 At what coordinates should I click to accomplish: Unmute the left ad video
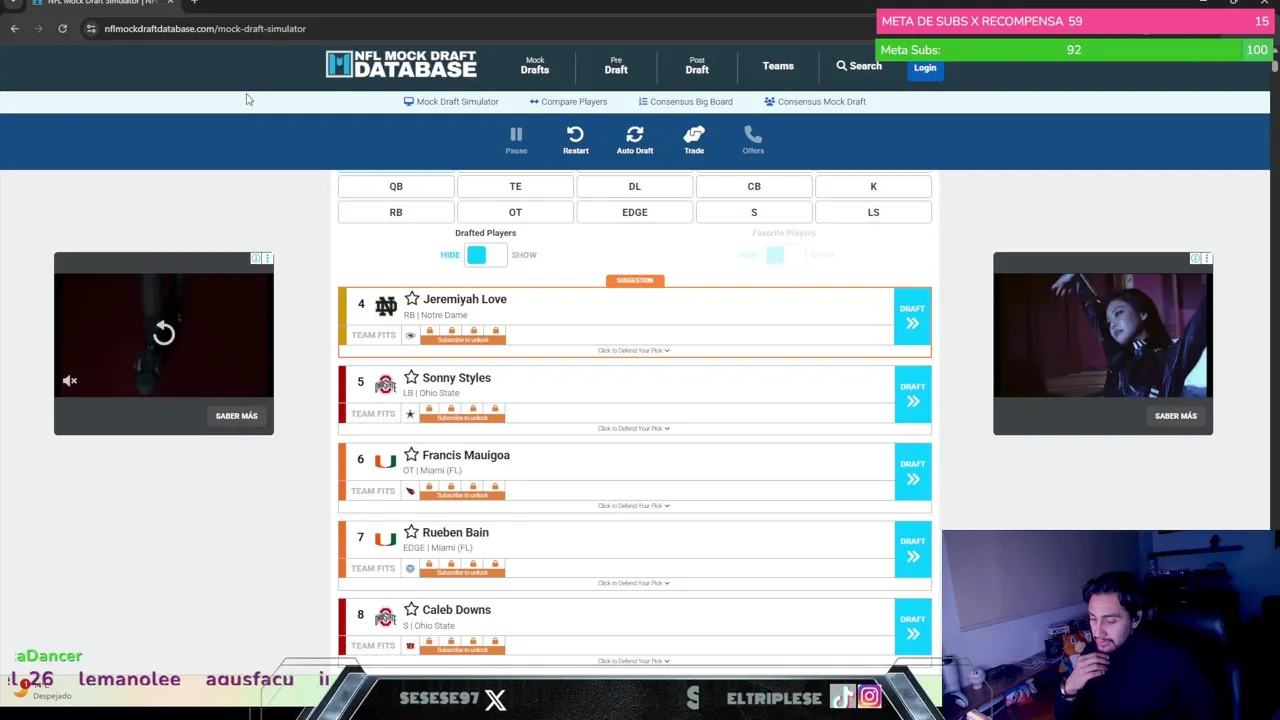tap(70, 381)
